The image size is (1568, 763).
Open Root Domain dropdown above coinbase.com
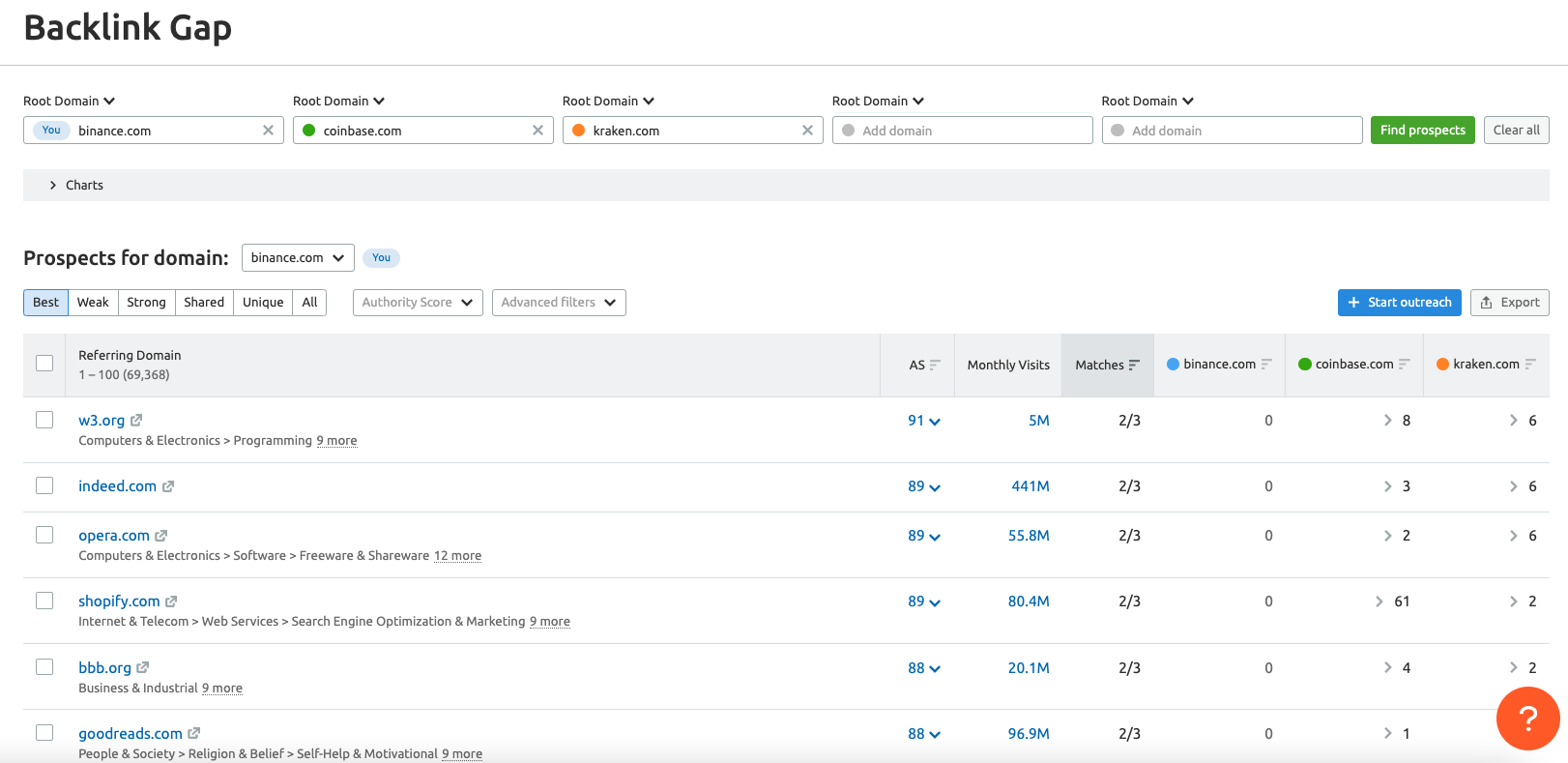tap(339, 101)
